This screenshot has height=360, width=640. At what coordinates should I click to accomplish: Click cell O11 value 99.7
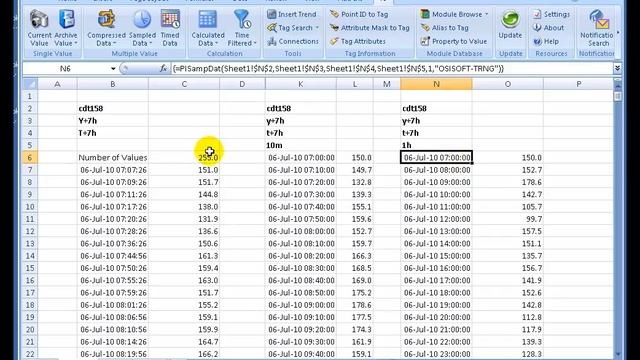coord(508,219)
